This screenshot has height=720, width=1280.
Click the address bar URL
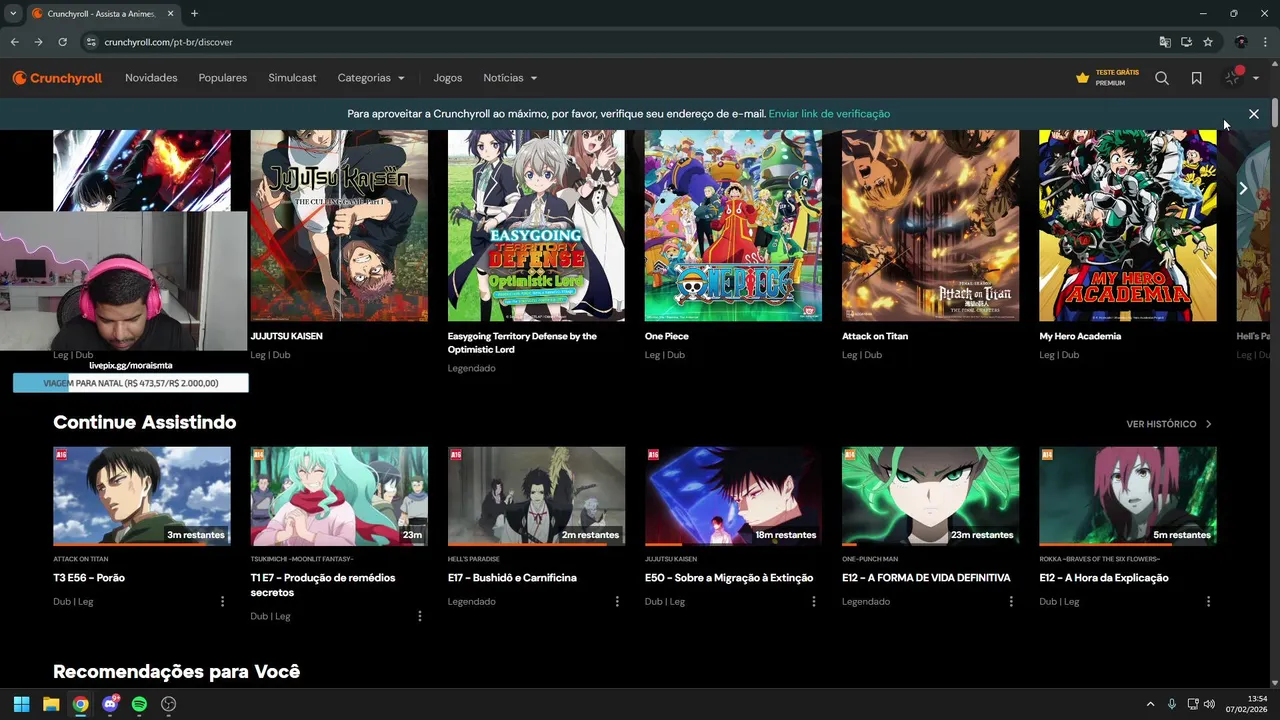point(168,42)
